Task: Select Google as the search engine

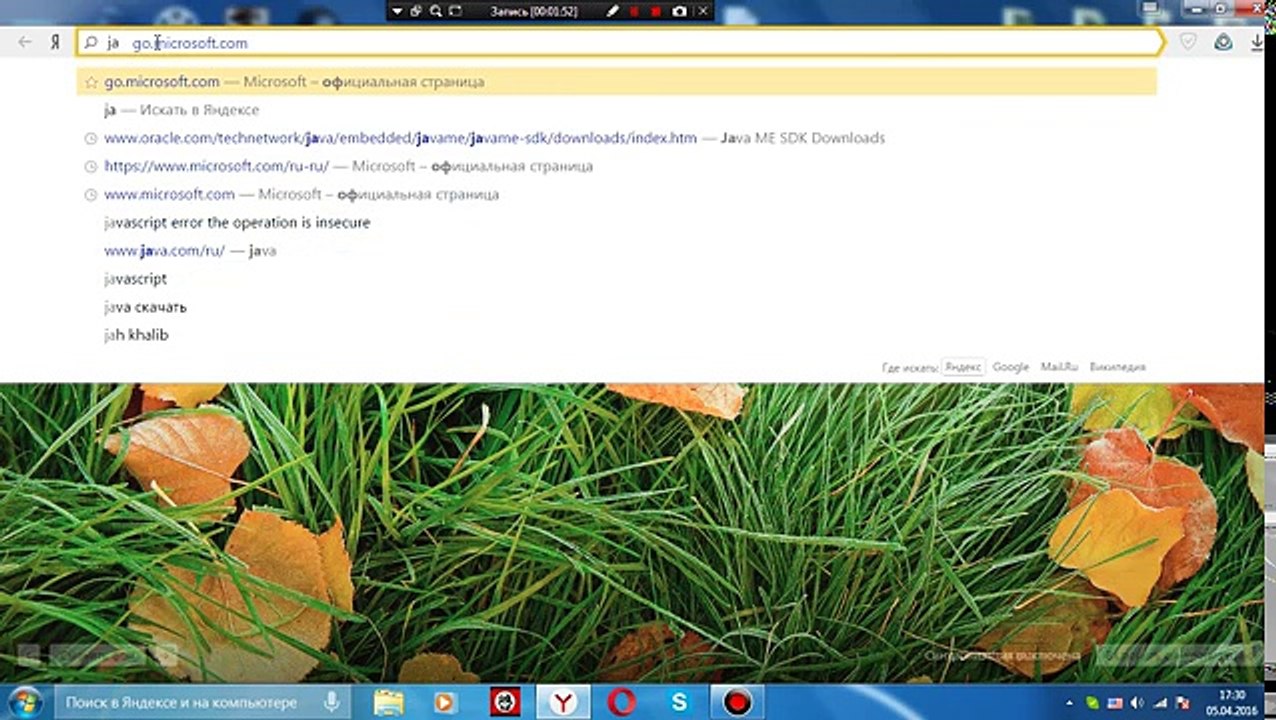Action: [x=1010, y=367]
